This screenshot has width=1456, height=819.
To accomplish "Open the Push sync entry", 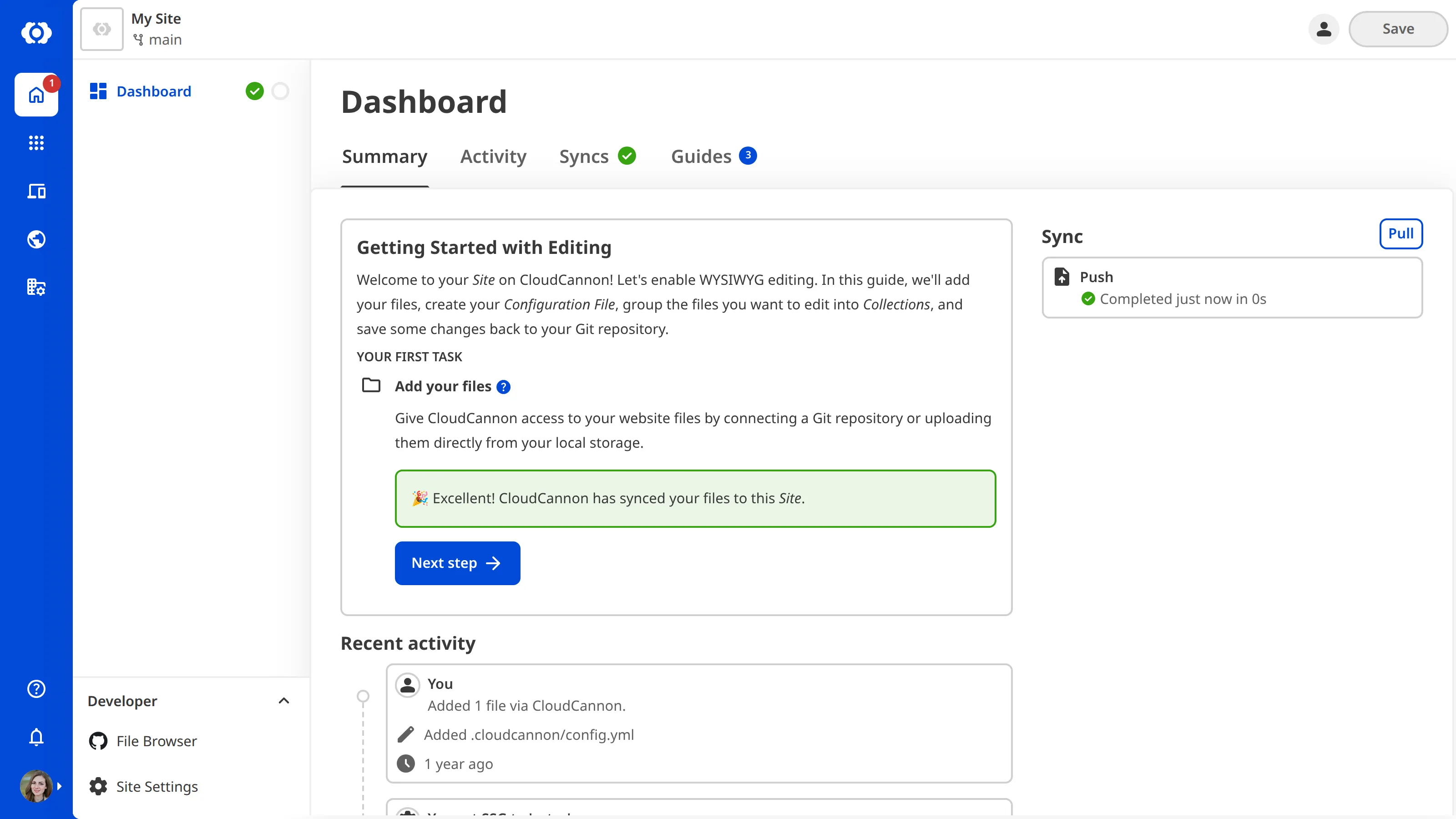I will [1232, 288].
